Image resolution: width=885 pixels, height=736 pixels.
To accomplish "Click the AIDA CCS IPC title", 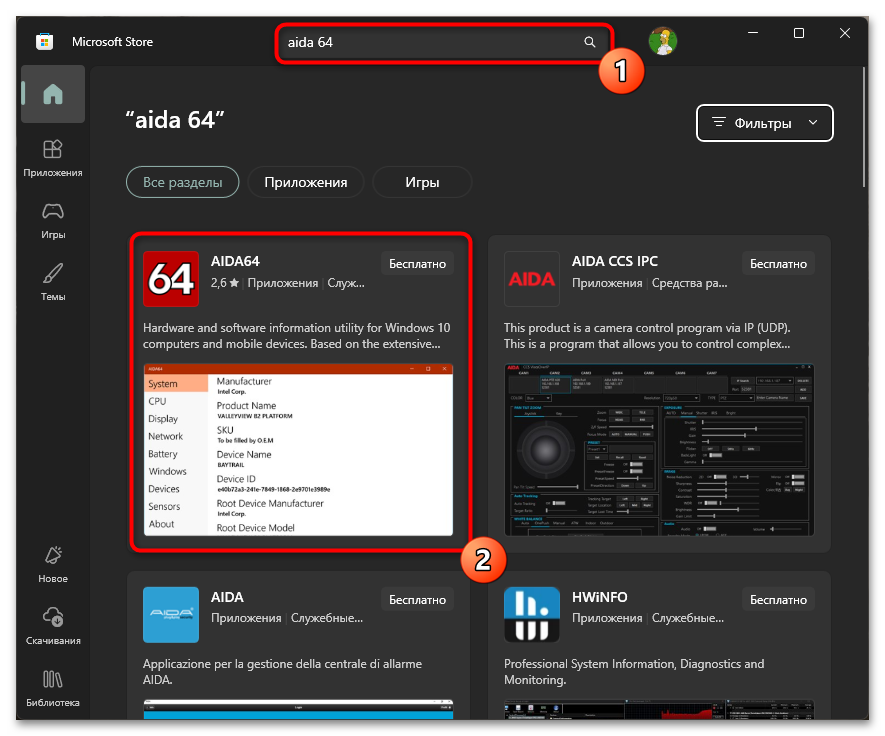I will coord(615,261).
